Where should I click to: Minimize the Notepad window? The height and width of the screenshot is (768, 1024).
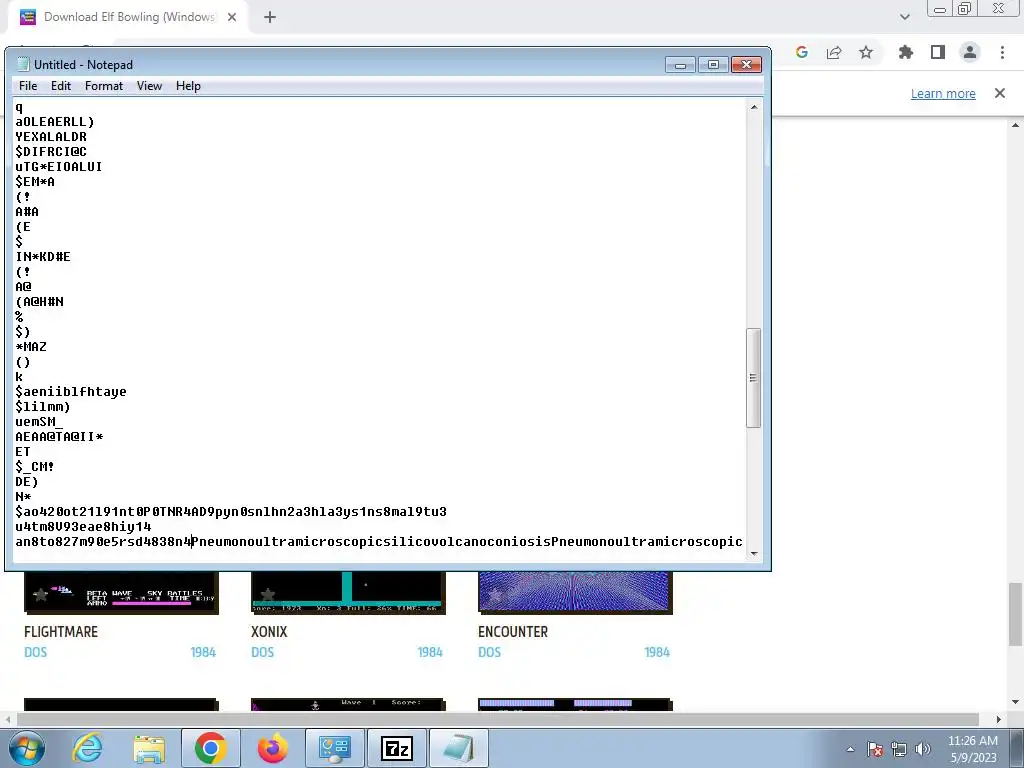point(680,65)
